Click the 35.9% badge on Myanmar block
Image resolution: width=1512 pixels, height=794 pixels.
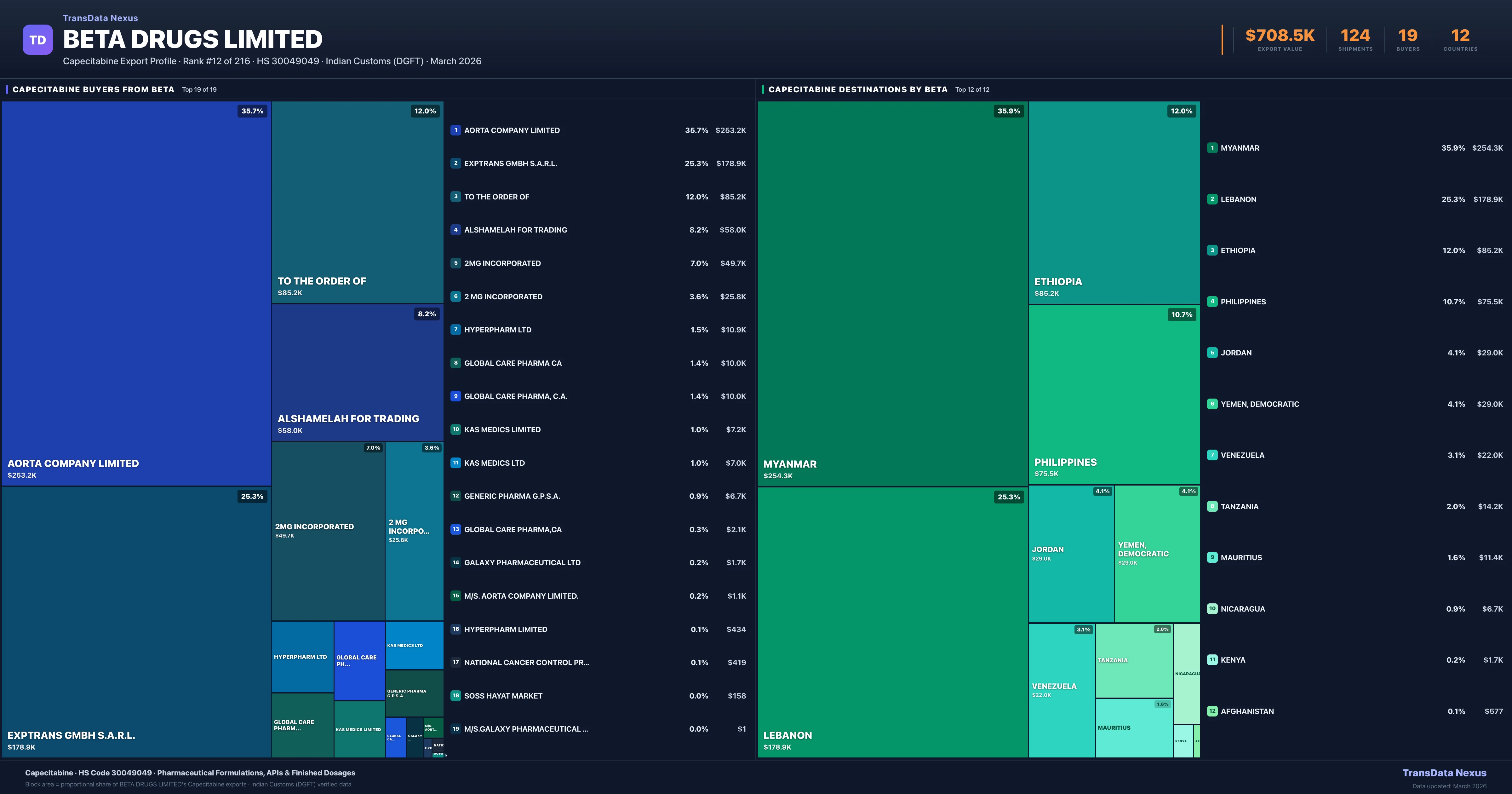pos(1008,111)
